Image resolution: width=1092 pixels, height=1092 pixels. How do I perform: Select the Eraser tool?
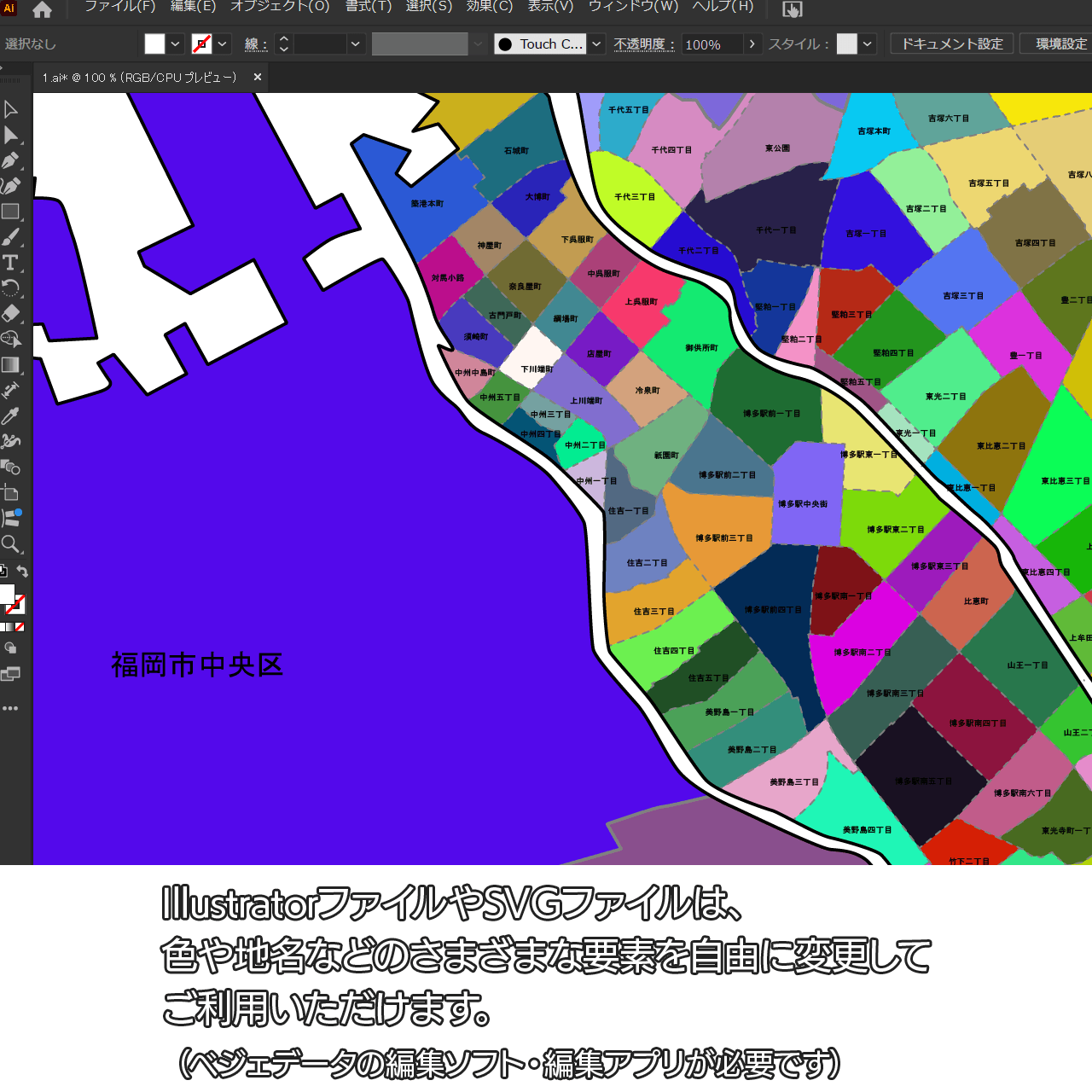click(11, 313)
